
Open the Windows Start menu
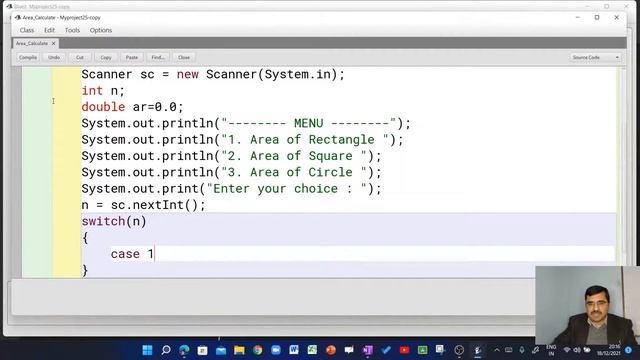pos(147,350)
